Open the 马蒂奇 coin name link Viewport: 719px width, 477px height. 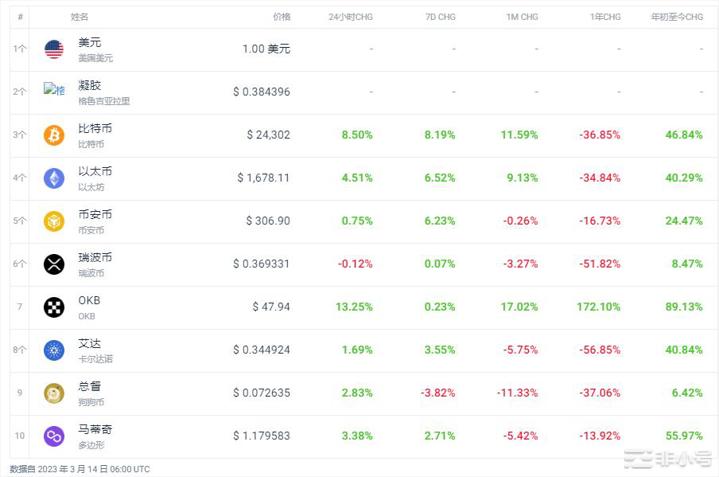(95, 429)
